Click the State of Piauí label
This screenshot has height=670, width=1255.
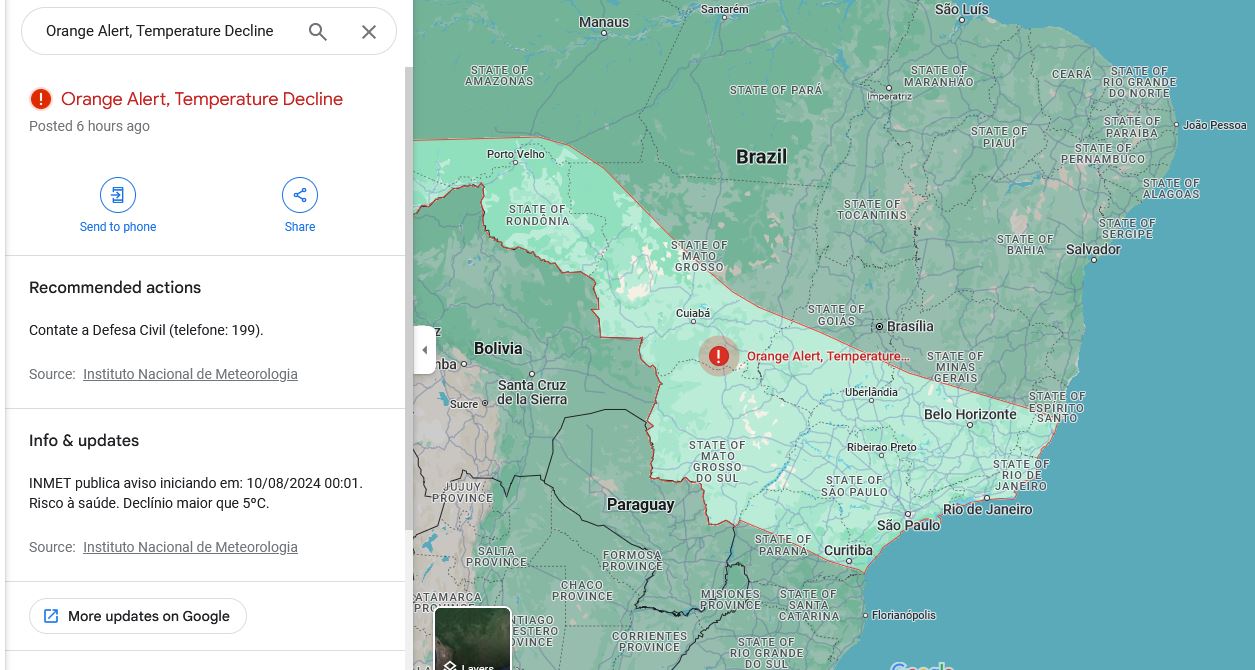[x=999, y=137]
